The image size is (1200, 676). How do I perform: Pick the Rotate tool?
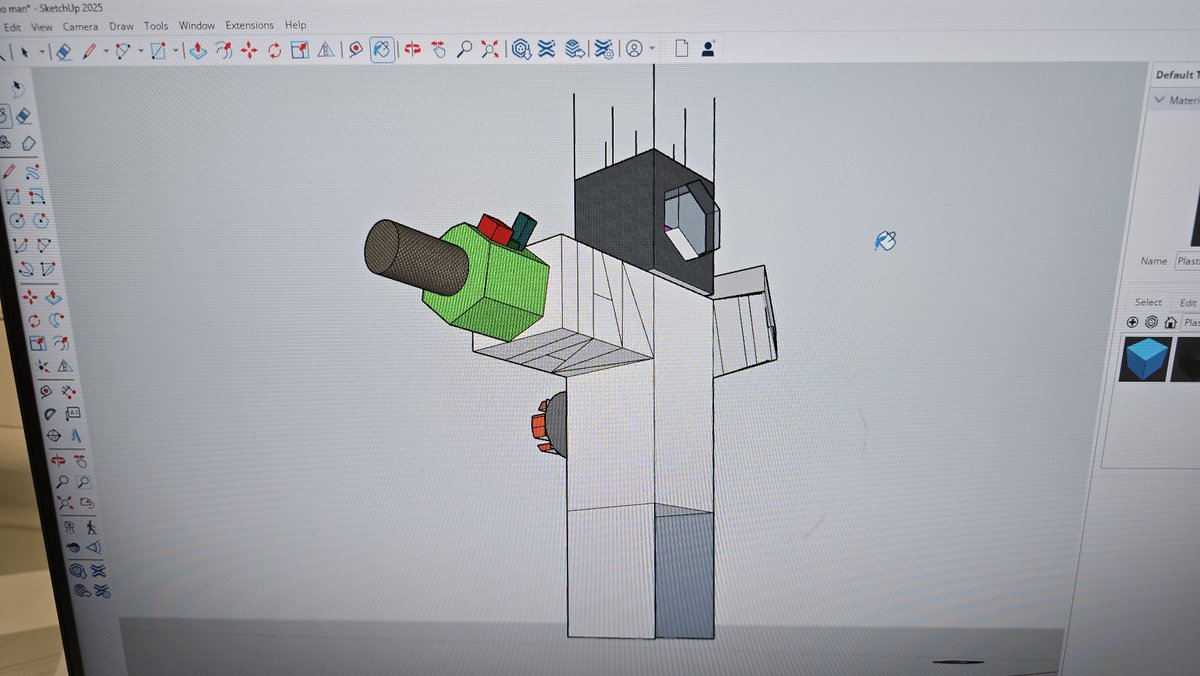point(274,48)
